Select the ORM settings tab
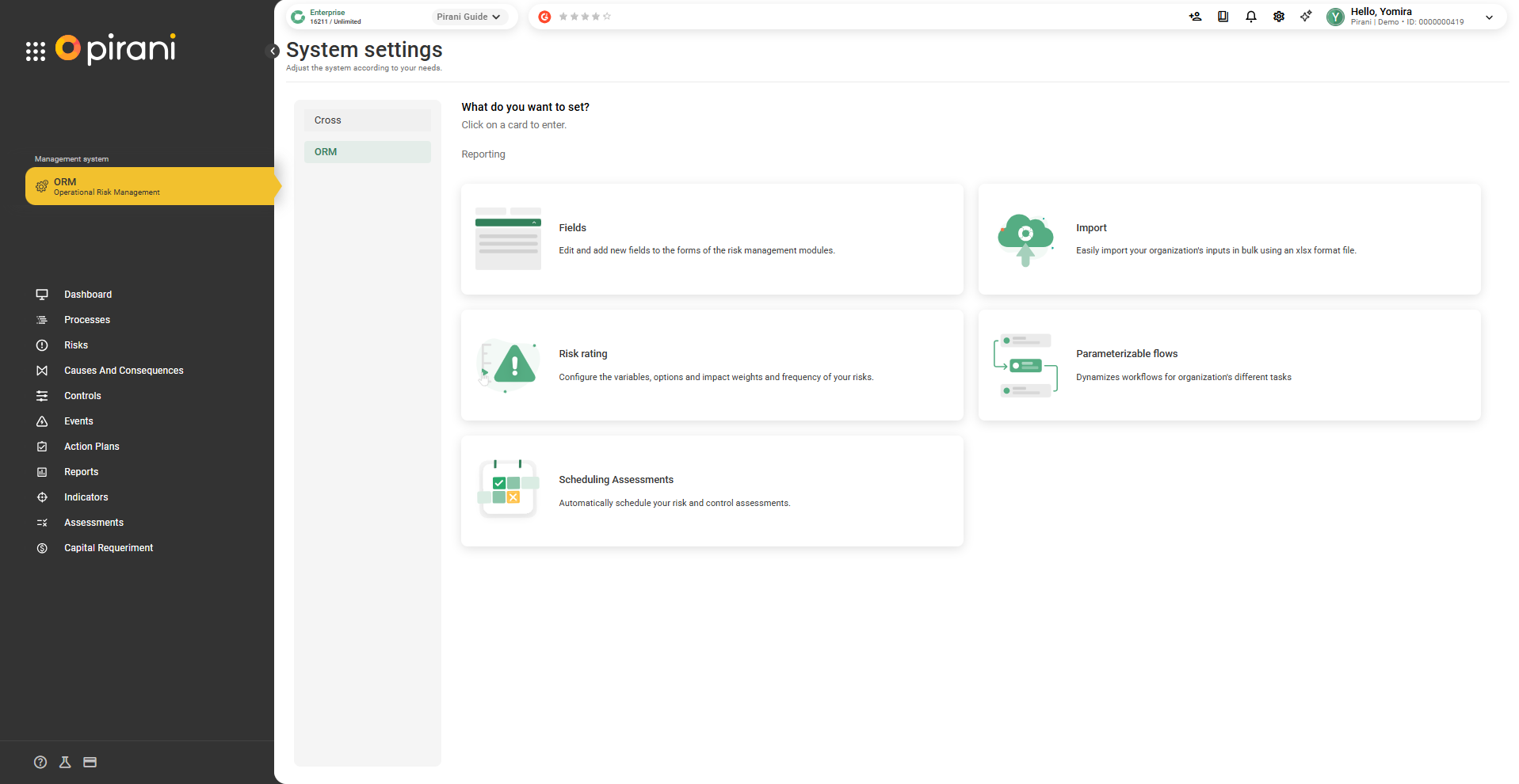1519x784 pixels. coord(367,152)
